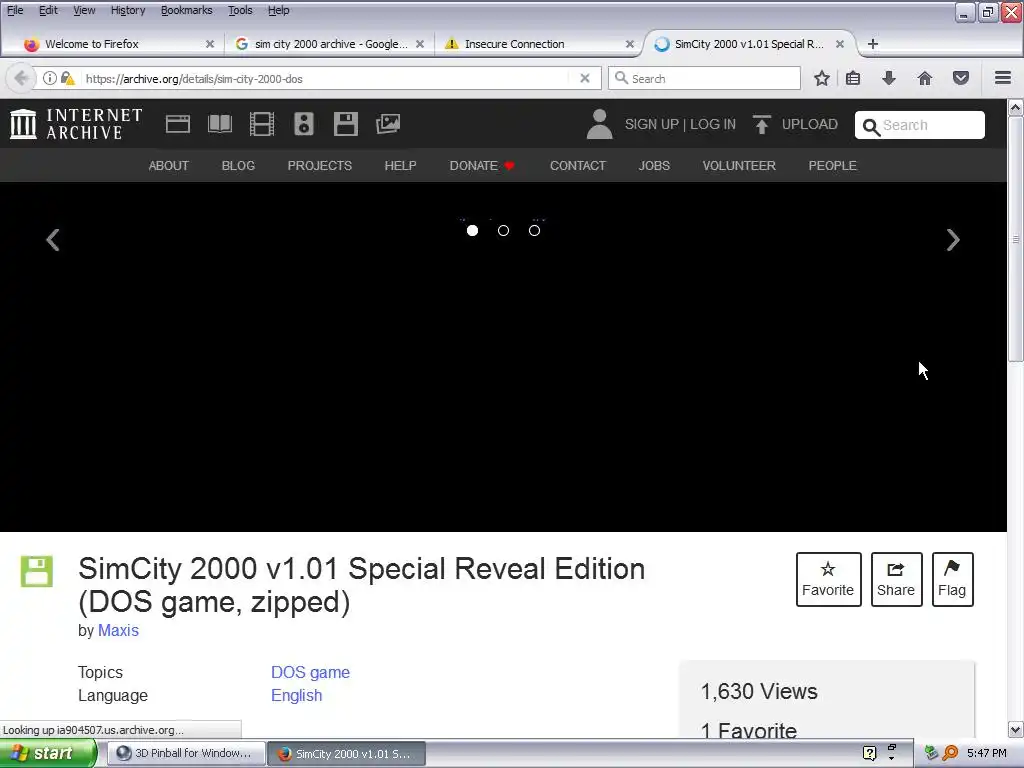Open the Edit menu

(x=48, y=10)
